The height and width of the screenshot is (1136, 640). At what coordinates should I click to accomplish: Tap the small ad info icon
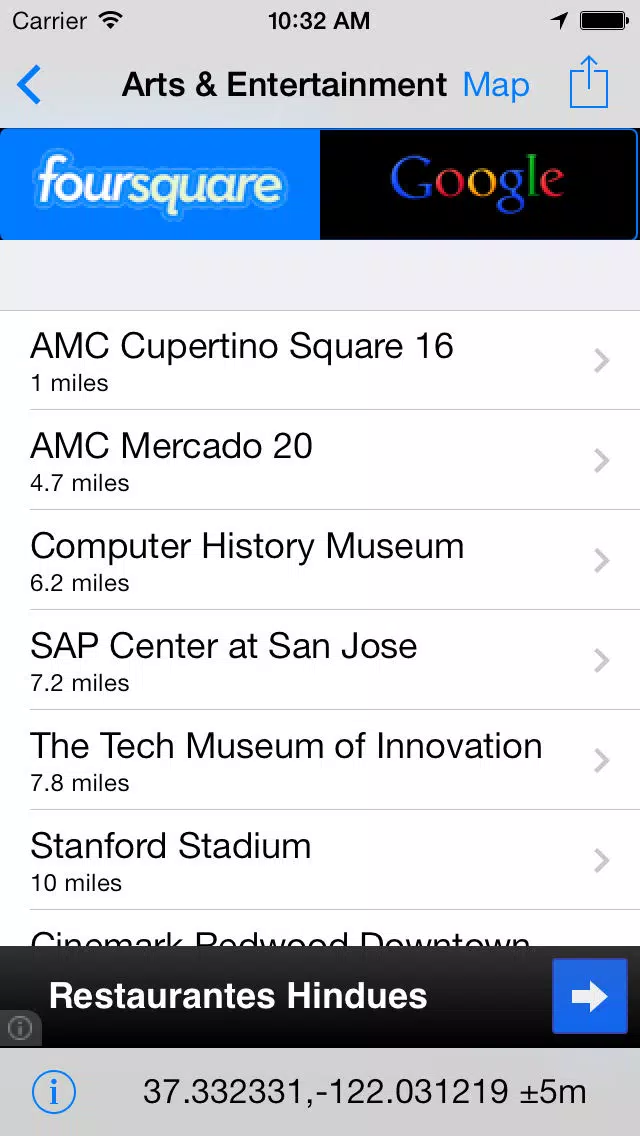coord(20,1027)
